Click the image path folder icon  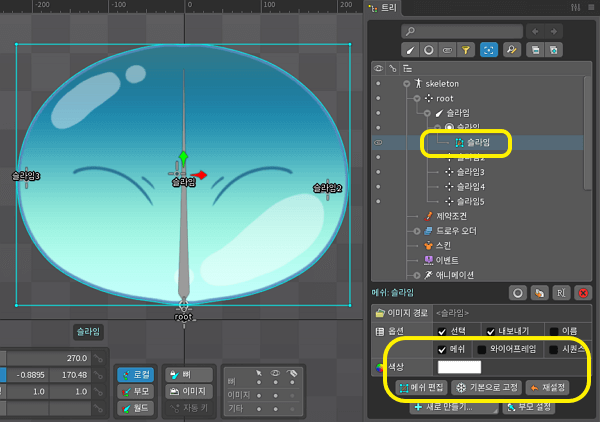click(x=380, y=313)
